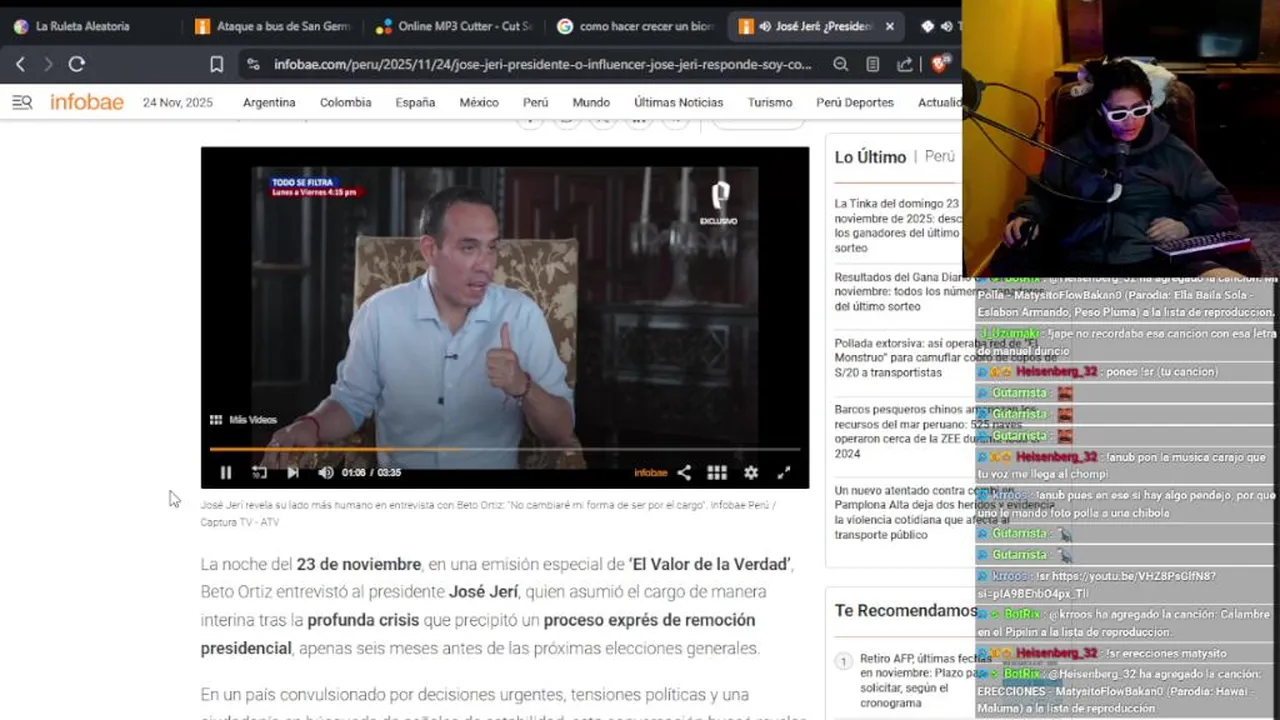Go back with browser back arrow
1280x720 pixels.
pyautogui.click(x=20, y=64)
